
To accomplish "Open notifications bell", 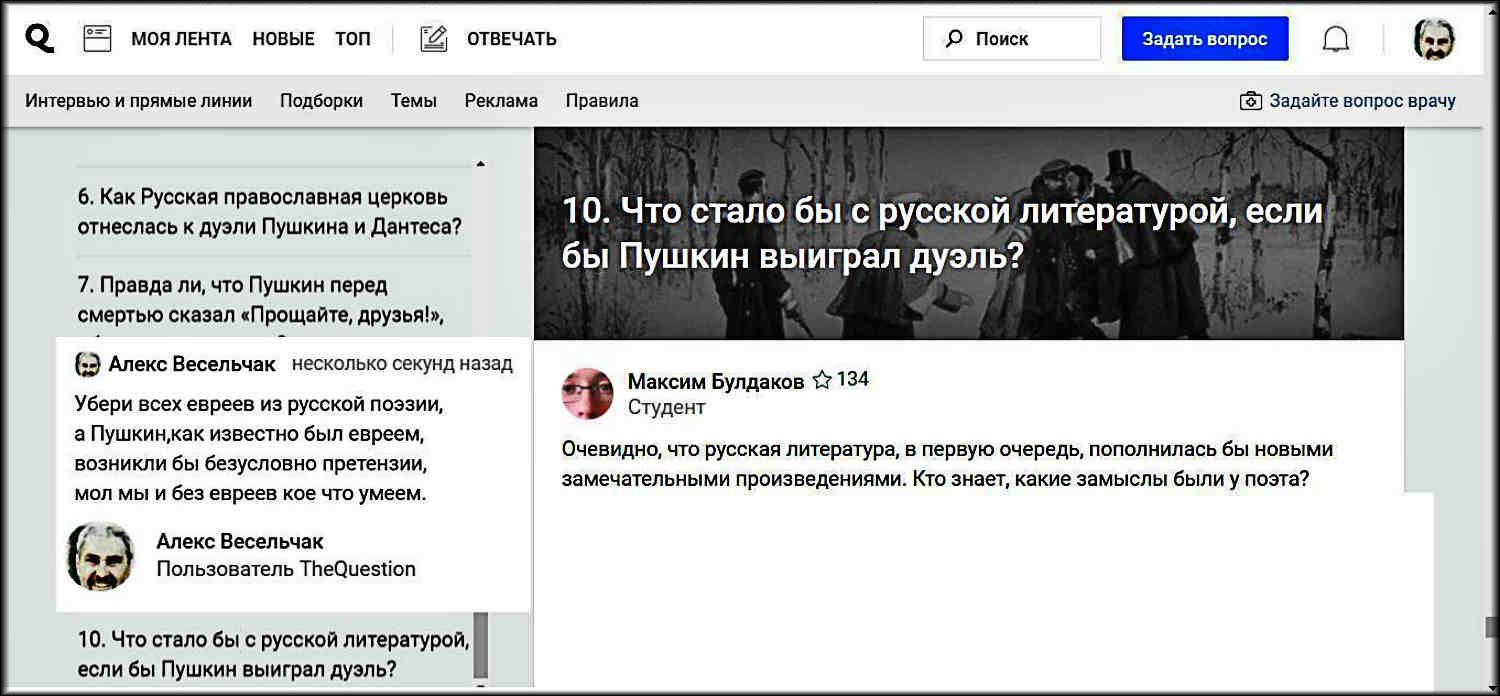I will (1336, 39).
